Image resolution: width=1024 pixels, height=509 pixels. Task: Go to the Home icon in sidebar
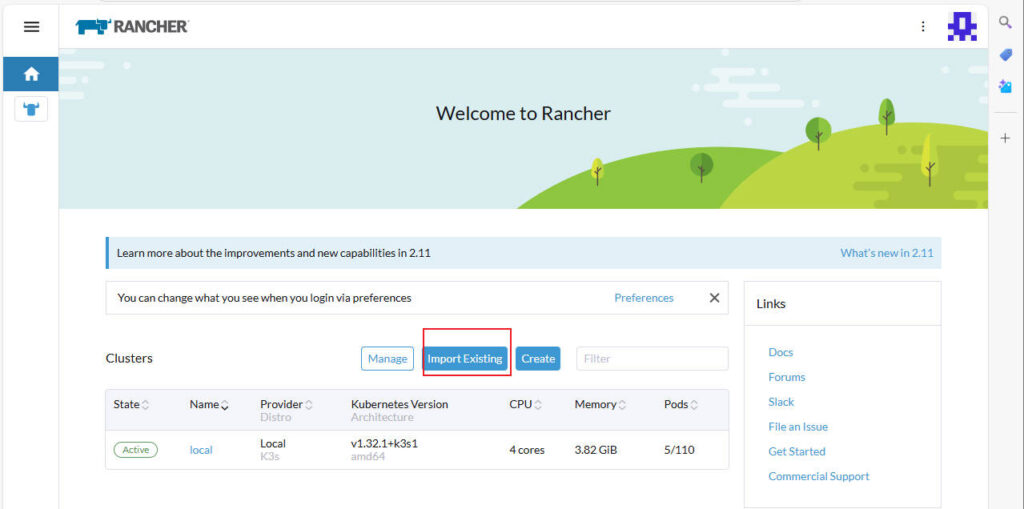click(31, 74)
